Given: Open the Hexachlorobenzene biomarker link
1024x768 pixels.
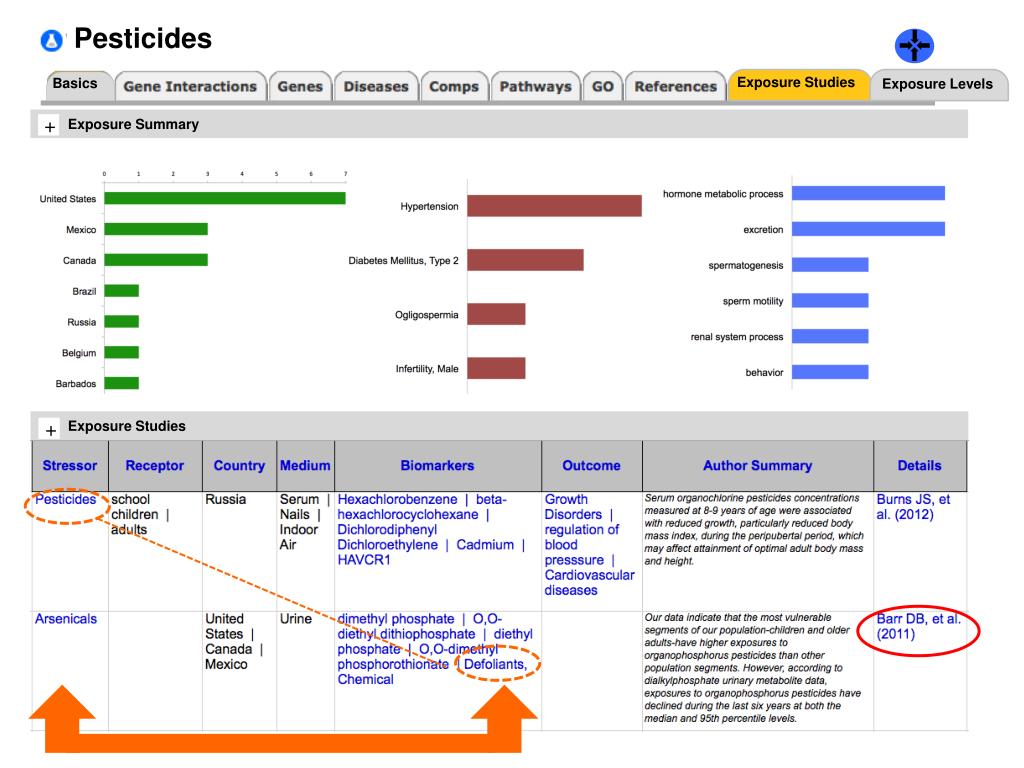Looking at the screenshot, I should 397,500.
